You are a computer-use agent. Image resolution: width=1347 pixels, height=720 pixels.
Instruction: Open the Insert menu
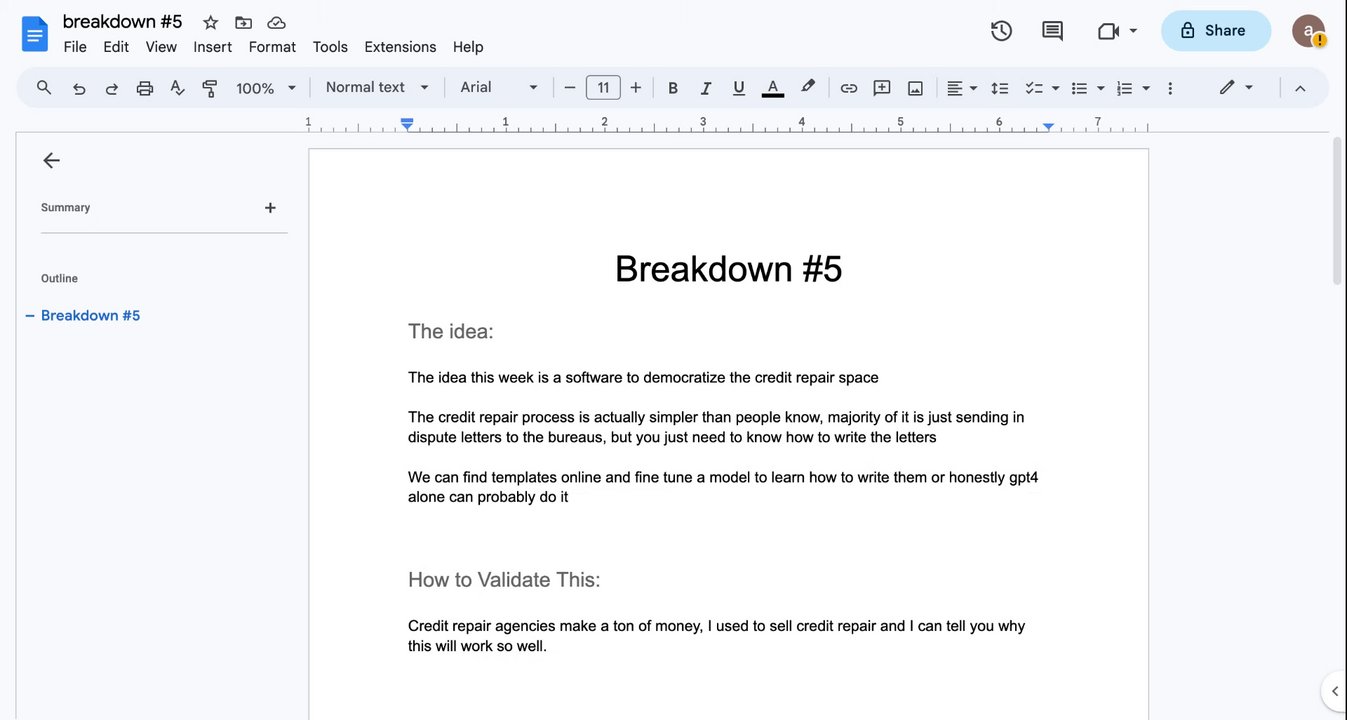click(213, 47)
